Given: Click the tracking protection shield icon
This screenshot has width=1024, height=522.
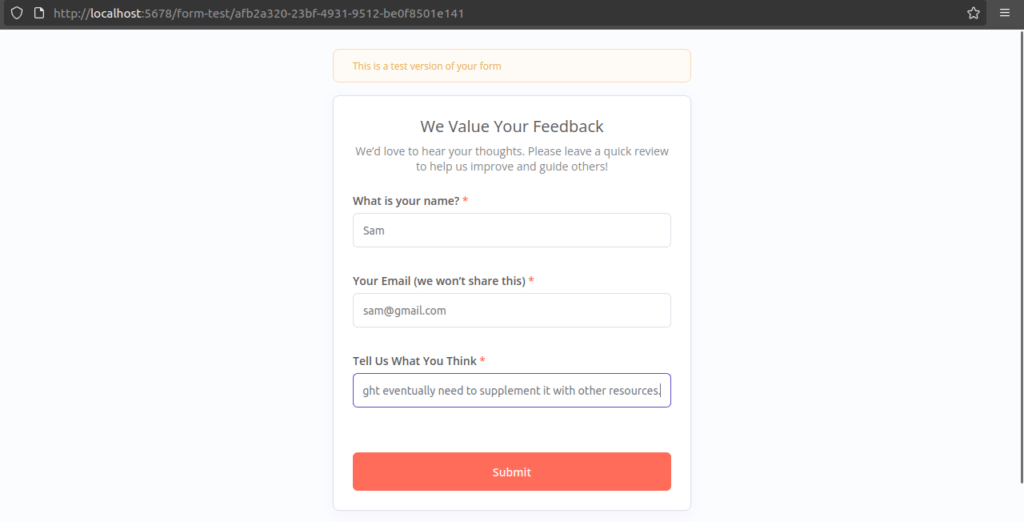Looking at the screenshot, I should point(17,14).
